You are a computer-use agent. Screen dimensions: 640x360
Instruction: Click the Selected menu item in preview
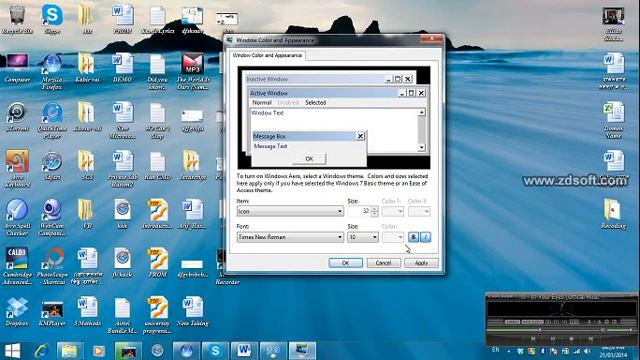pos(316,102)
